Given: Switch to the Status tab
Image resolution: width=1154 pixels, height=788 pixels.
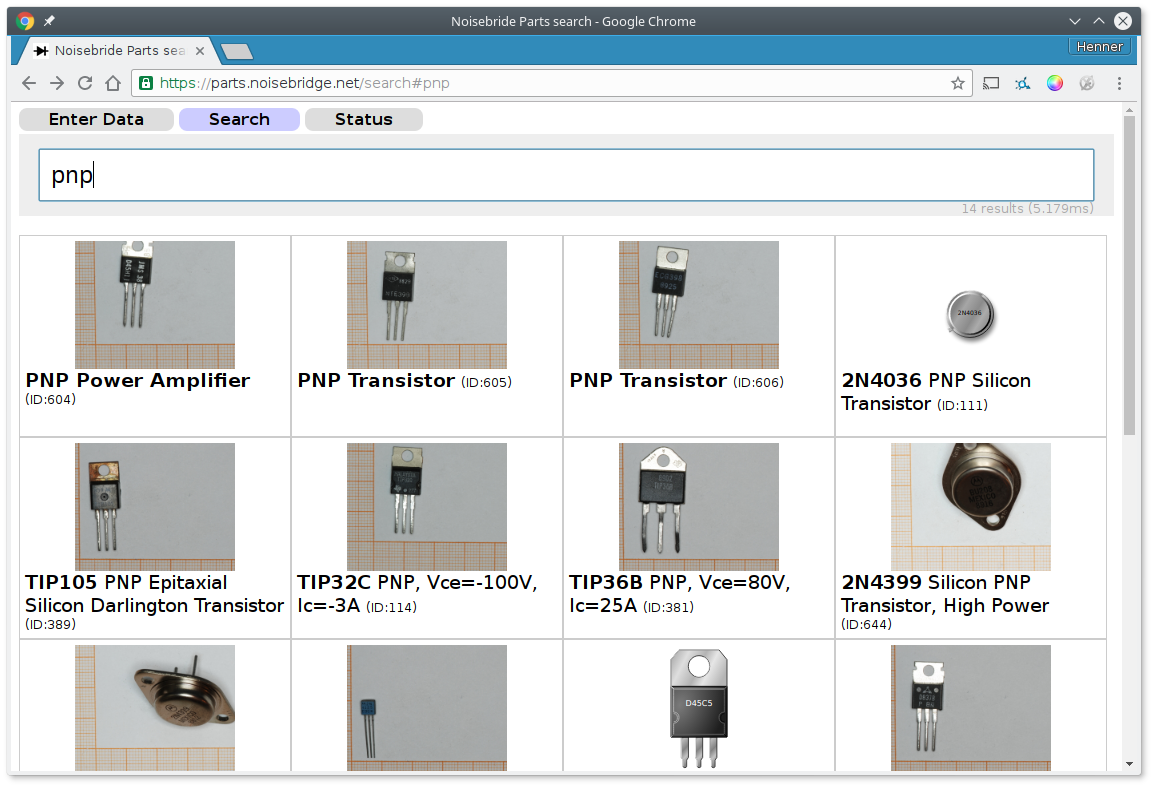Looking at the screenshot, I should point(364,119).
